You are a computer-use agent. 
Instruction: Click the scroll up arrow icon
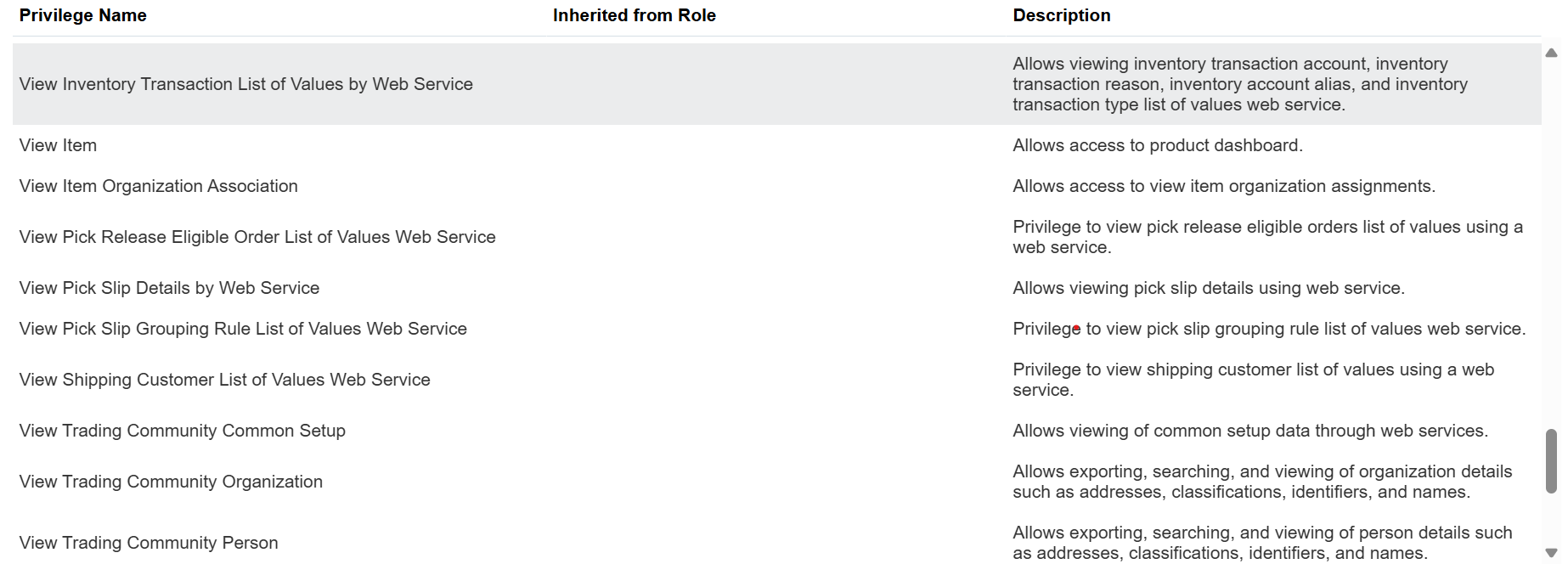pyautogui.click(x=1551, y=53)
